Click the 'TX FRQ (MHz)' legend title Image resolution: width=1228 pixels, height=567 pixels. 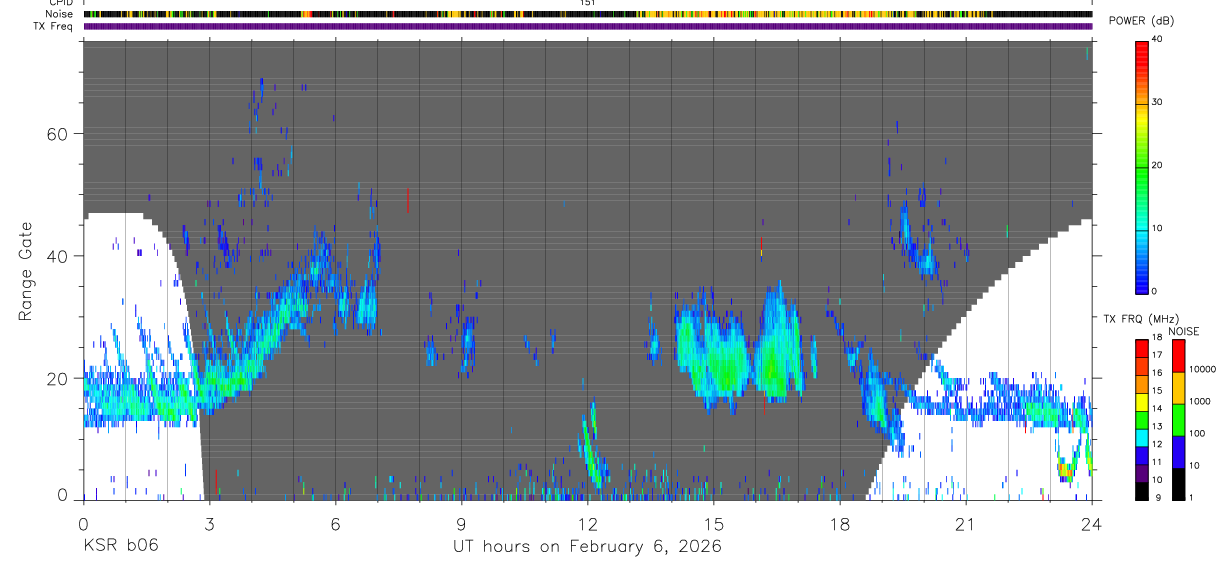click(x=1140, y=319)
